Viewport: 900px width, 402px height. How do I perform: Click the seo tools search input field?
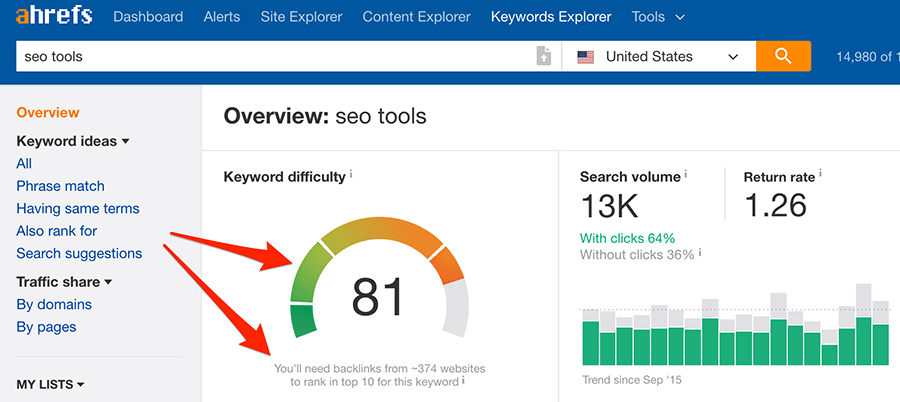click(x=270, y=57)
